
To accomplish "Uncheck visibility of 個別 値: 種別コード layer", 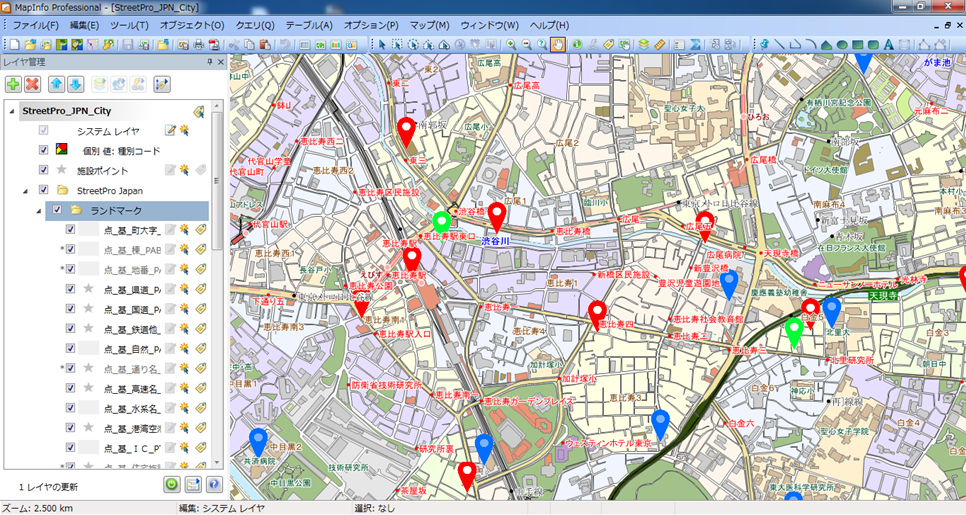I will (x=43, y=150).
